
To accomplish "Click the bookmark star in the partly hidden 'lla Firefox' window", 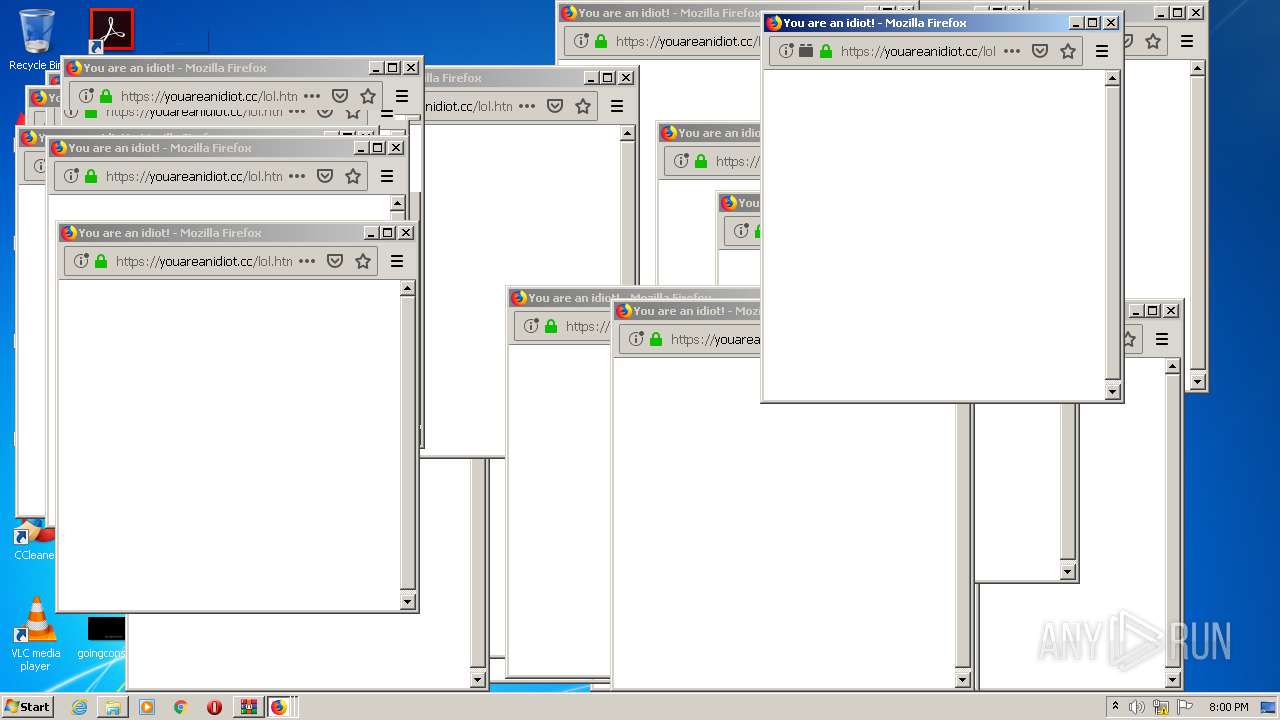I will point(583,106).
